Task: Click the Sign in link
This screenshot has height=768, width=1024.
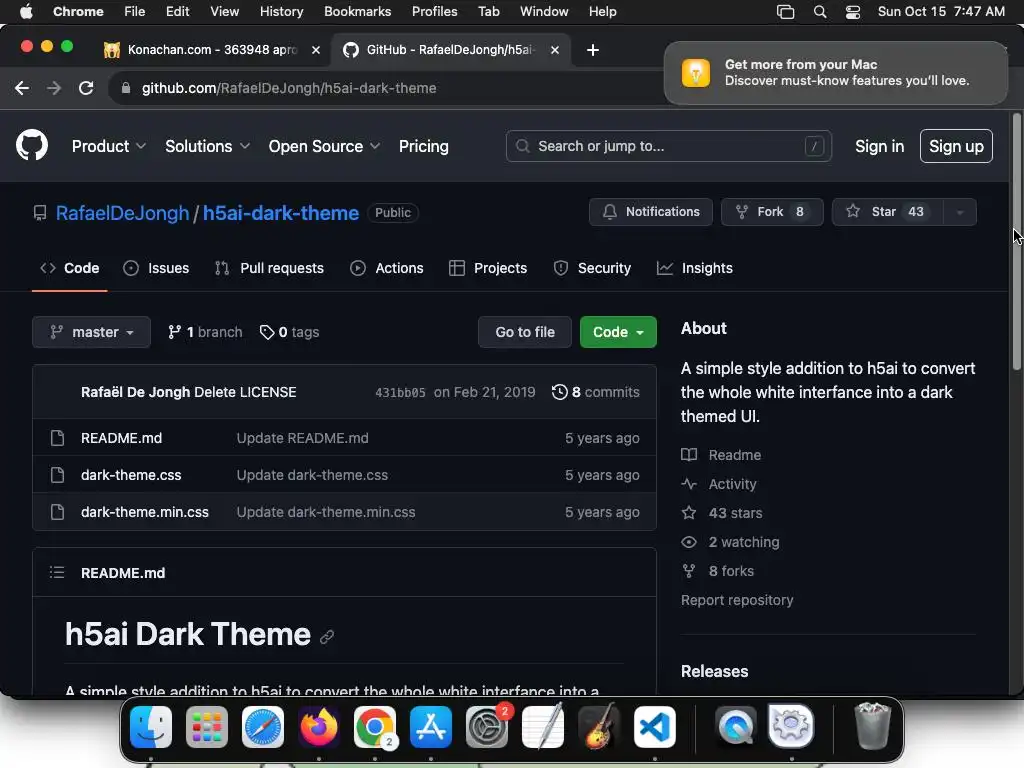Action: (x=879, y=146)
